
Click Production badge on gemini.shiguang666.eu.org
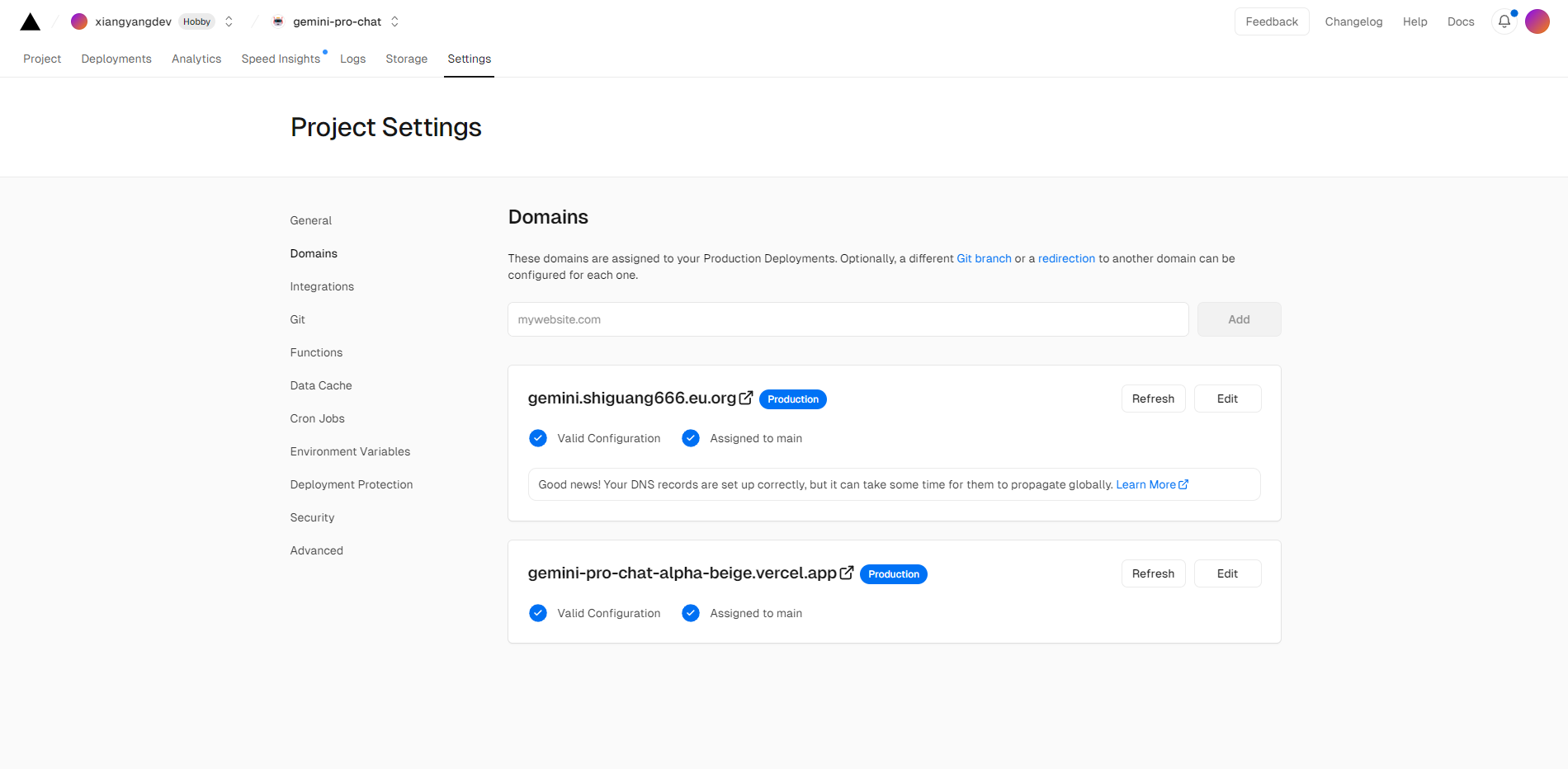coord(793,399)
